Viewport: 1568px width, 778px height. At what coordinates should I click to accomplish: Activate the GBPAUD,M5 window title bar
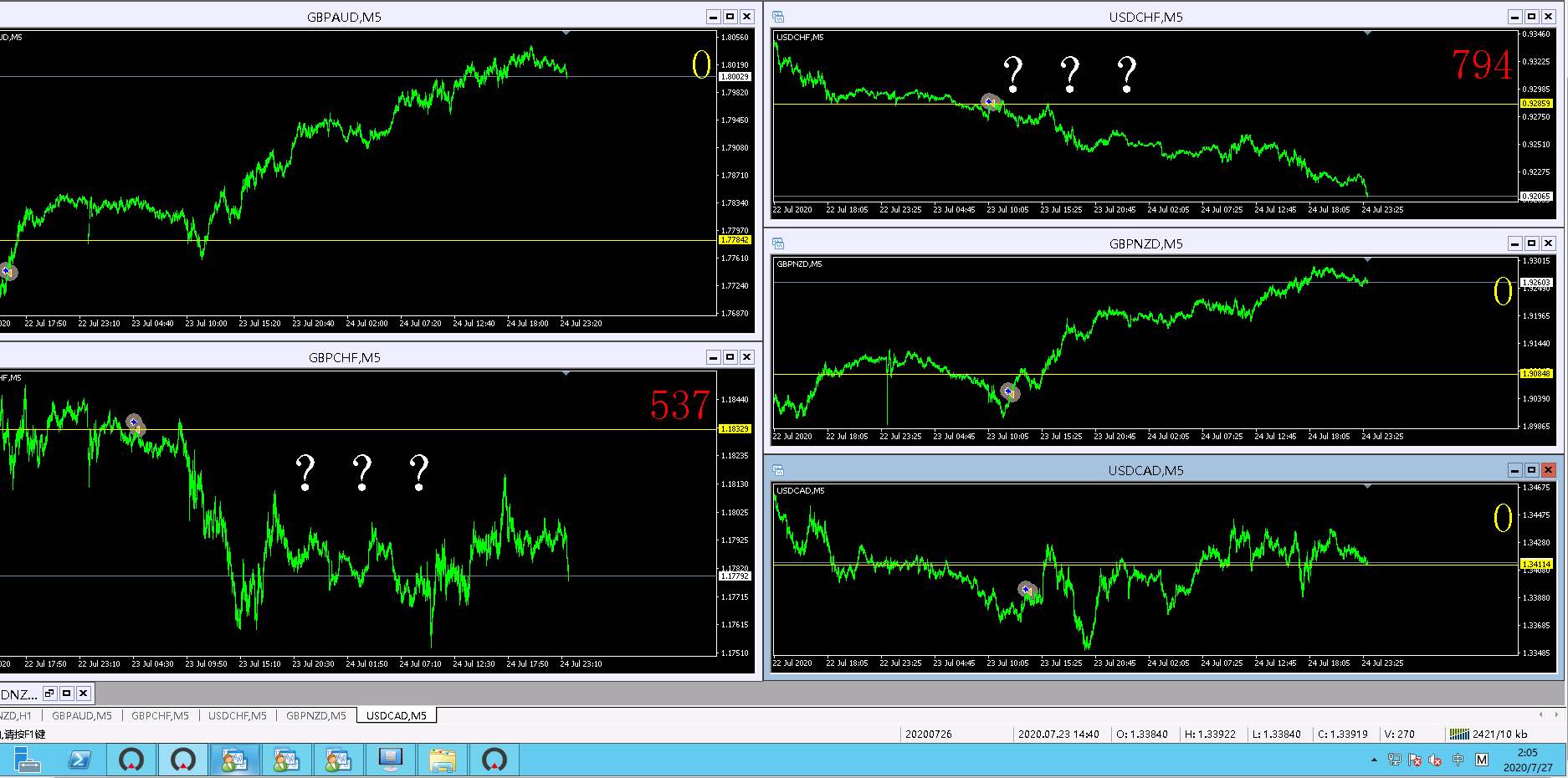[344, 17]
